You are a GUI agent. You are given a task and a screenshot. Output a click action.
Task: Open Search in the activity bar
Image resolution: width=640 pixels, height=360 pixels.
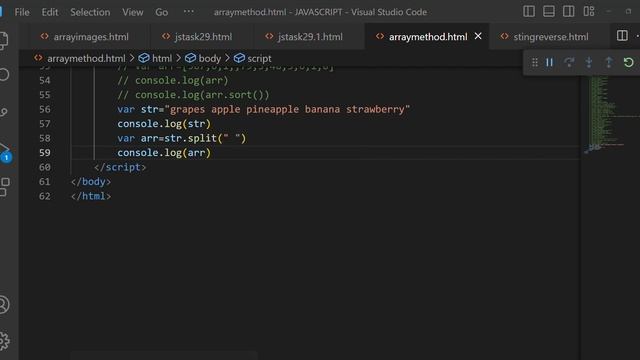pos(4,75)
